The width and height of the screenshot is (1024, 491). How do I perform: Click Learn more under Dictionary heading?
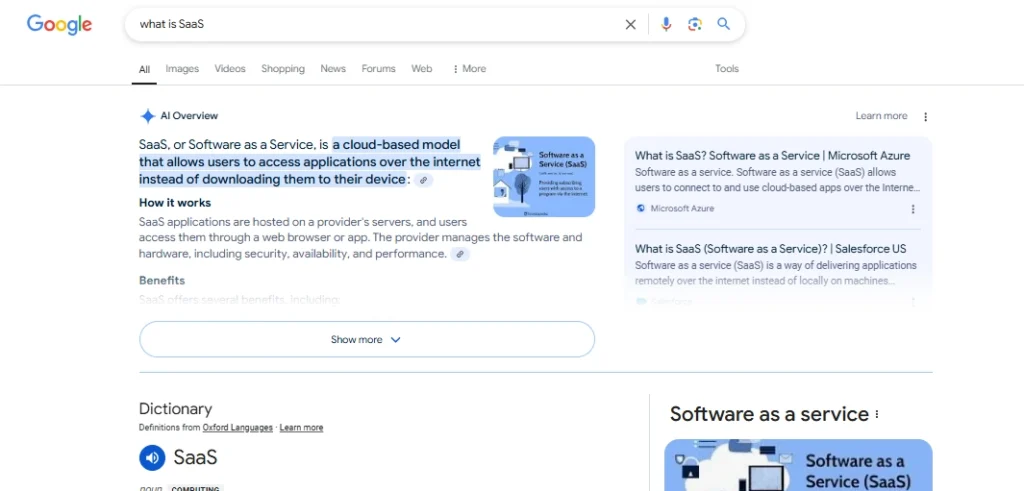(x=302, y=428)
